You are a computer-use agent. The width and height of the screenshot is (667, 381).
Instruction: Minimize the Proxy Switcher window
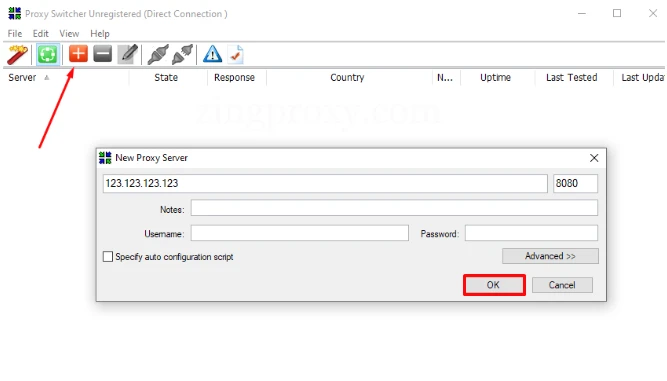582,14
